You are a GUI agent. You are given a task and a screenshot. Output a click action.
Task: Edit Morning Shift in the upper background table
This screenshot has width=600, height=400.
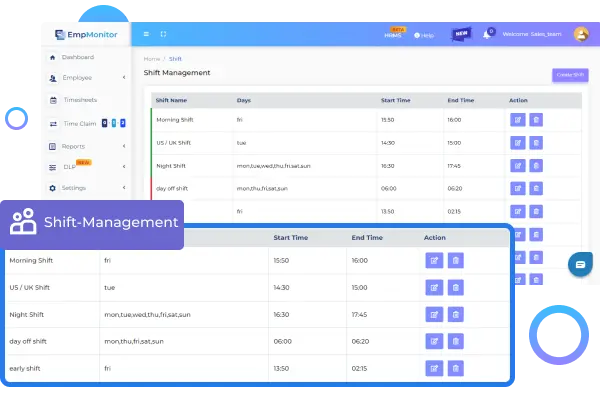pos(517,119)
